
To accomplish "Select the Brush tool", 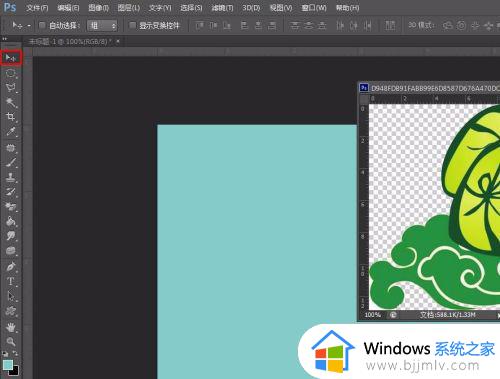I will pyautogui.click(x=11, y=163).
